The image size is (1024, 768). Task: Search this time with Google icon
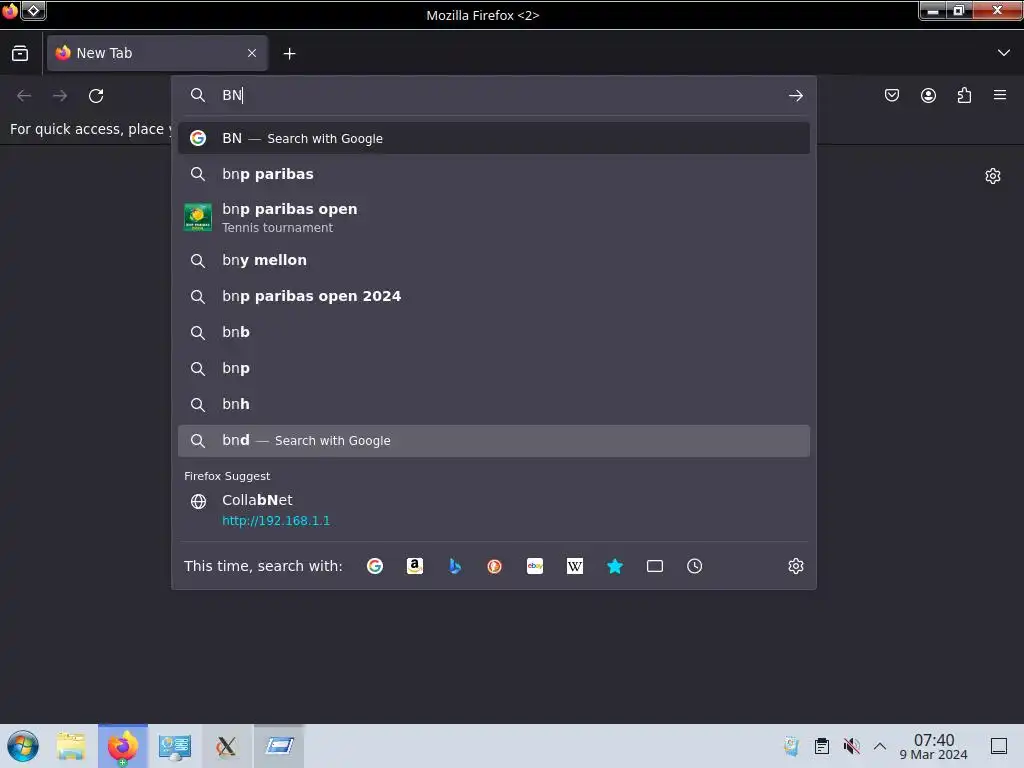[375, 566]
